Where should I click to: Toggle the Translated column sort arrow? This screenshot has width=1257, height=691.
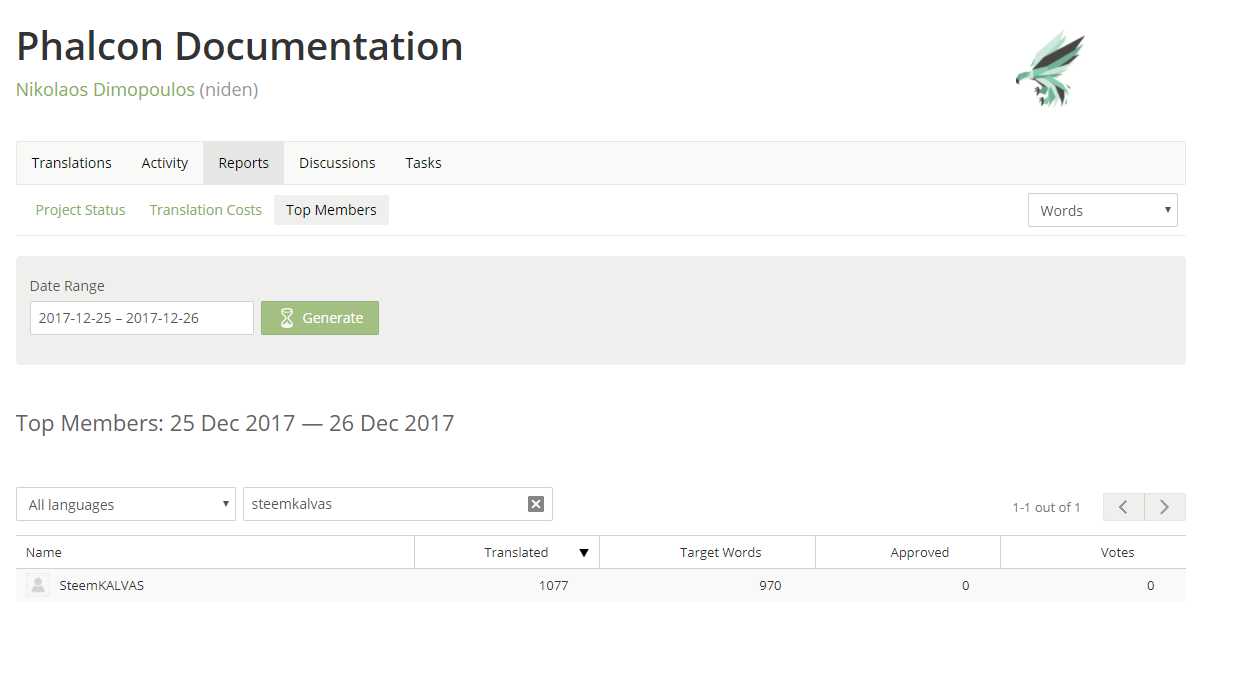584,553
